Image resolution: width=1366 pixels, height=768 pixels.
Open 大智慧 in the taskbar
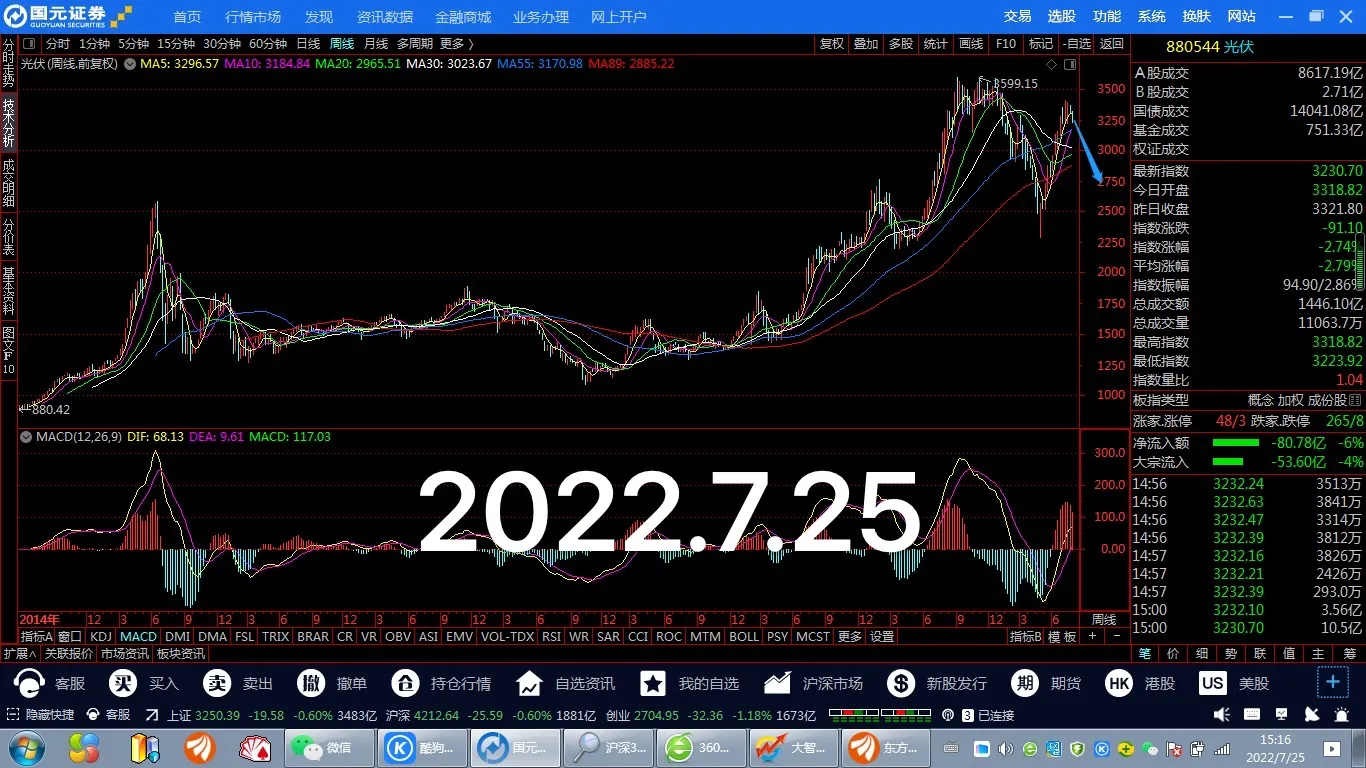point(794,748)
